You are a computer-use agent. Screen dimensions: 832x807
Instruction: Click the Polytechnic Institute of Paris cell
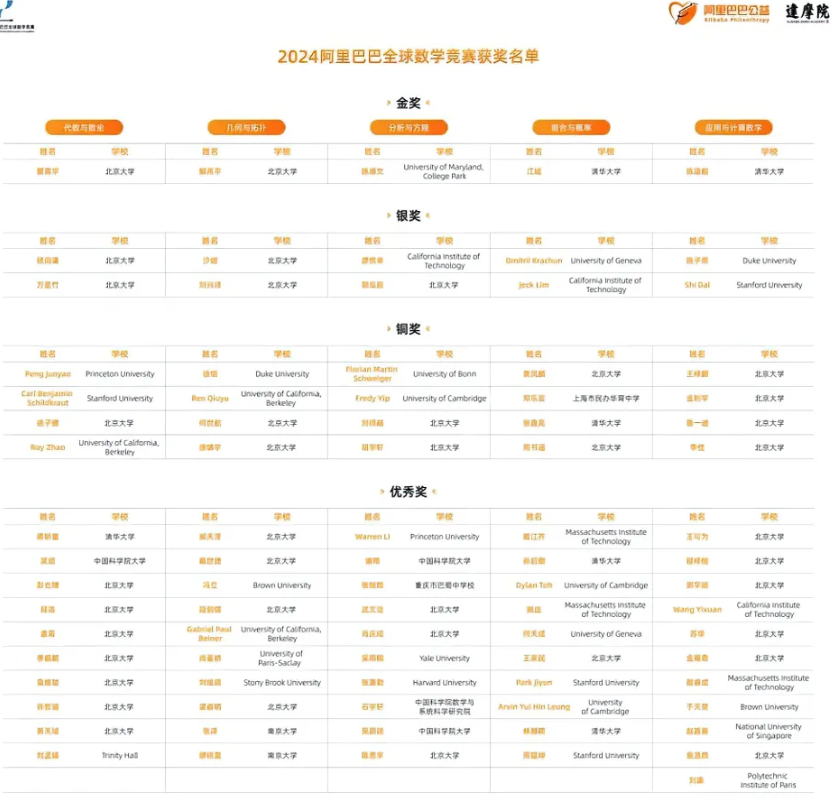(x=769, y=780)
